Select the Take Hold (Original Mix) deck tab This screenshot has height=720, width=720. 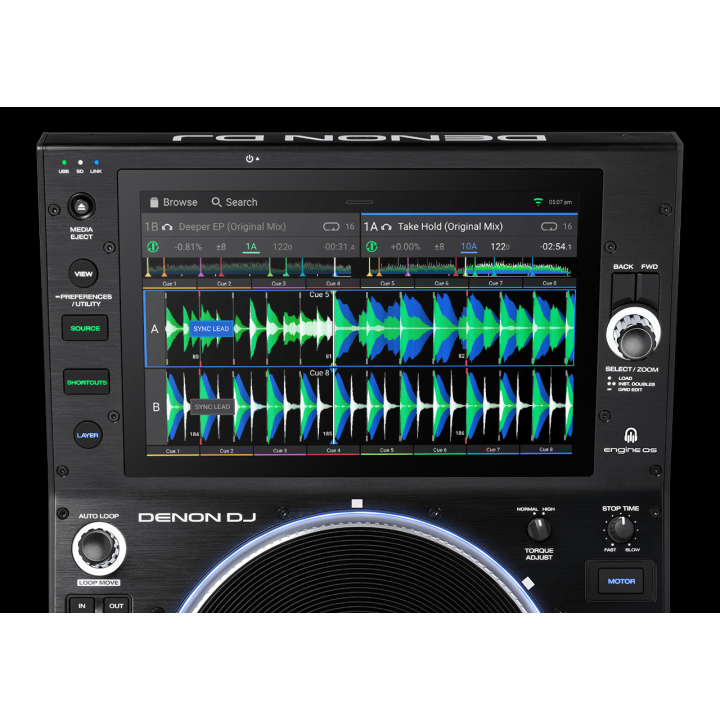[x=469, y=226]
